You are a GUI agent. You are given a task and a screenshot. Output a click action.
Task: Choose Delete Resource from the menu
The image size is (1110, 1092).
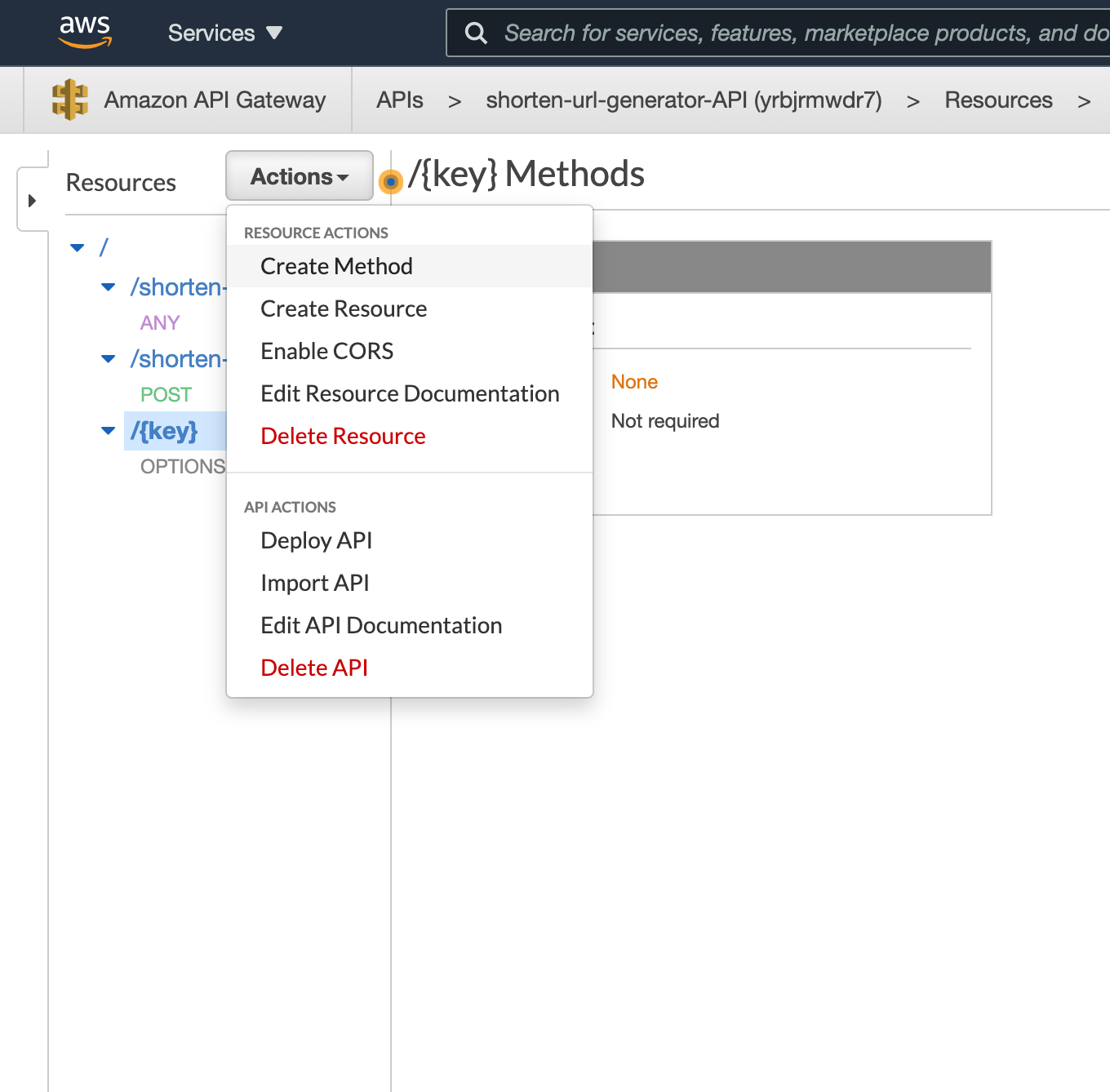point(410,436)
